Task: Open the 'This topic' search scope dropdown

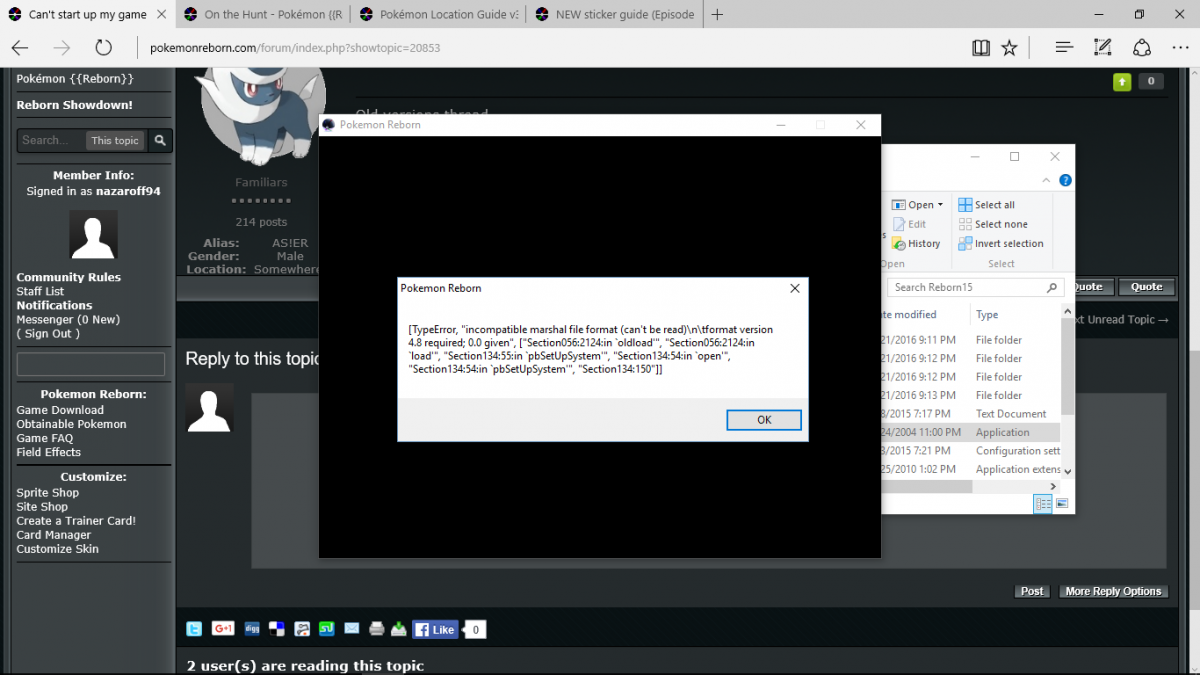Action: (115, 140)
